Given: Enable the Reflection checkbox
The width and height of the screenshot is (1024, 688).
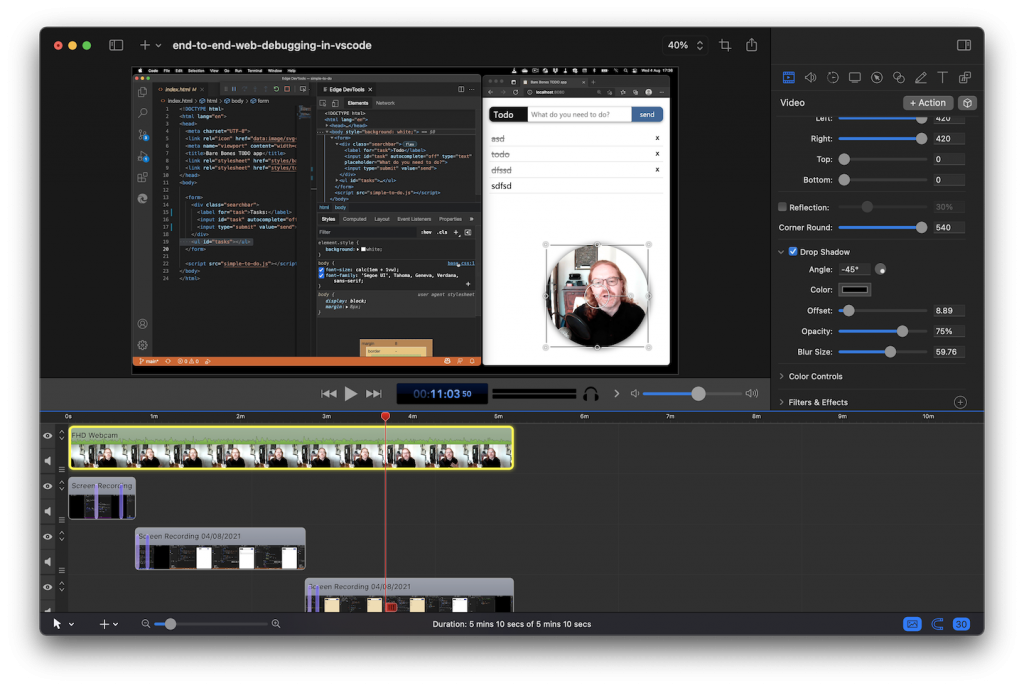Looking at the screenshot, I should (782, 207).
